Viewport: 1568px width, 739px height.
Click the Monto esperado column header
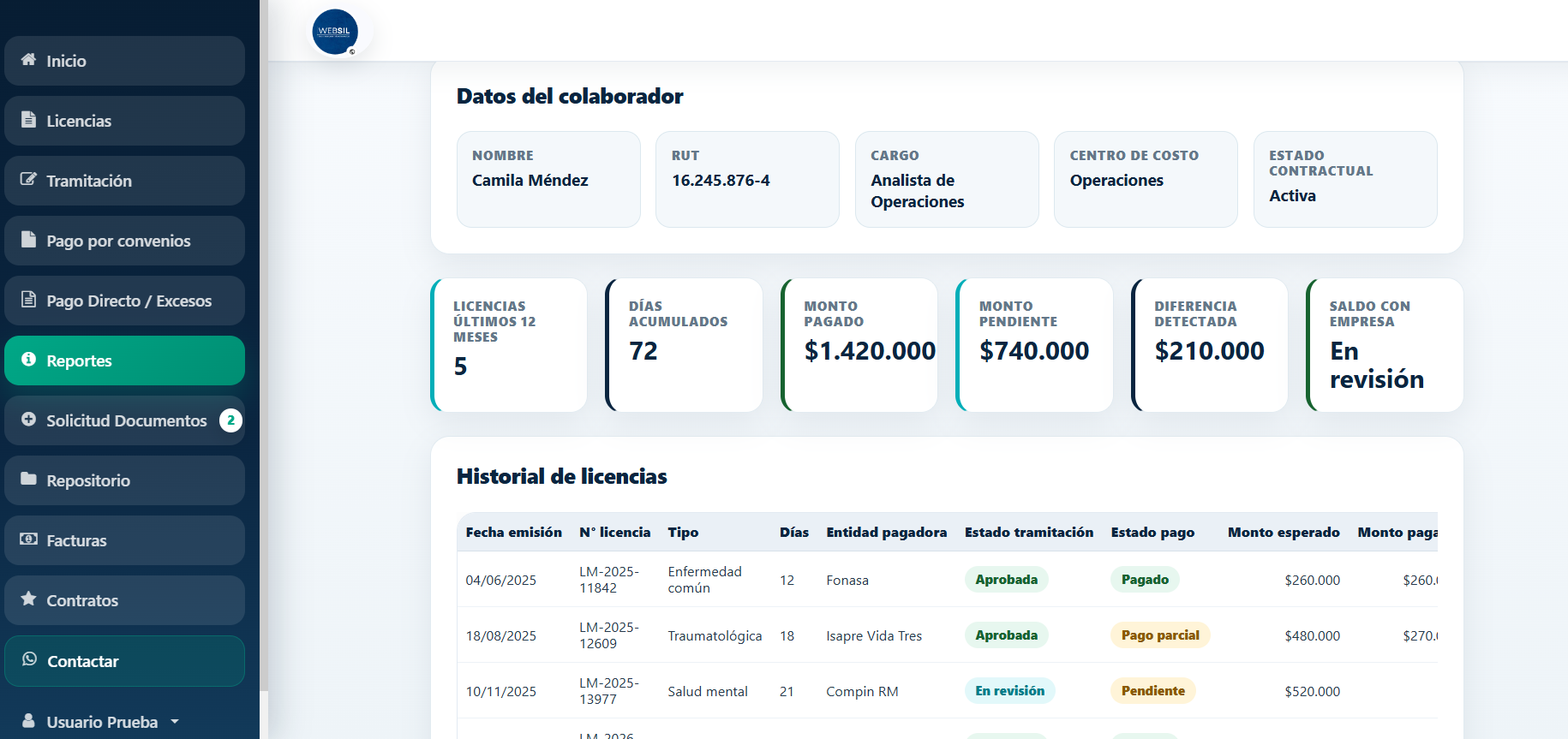(x=1284, y=533)
